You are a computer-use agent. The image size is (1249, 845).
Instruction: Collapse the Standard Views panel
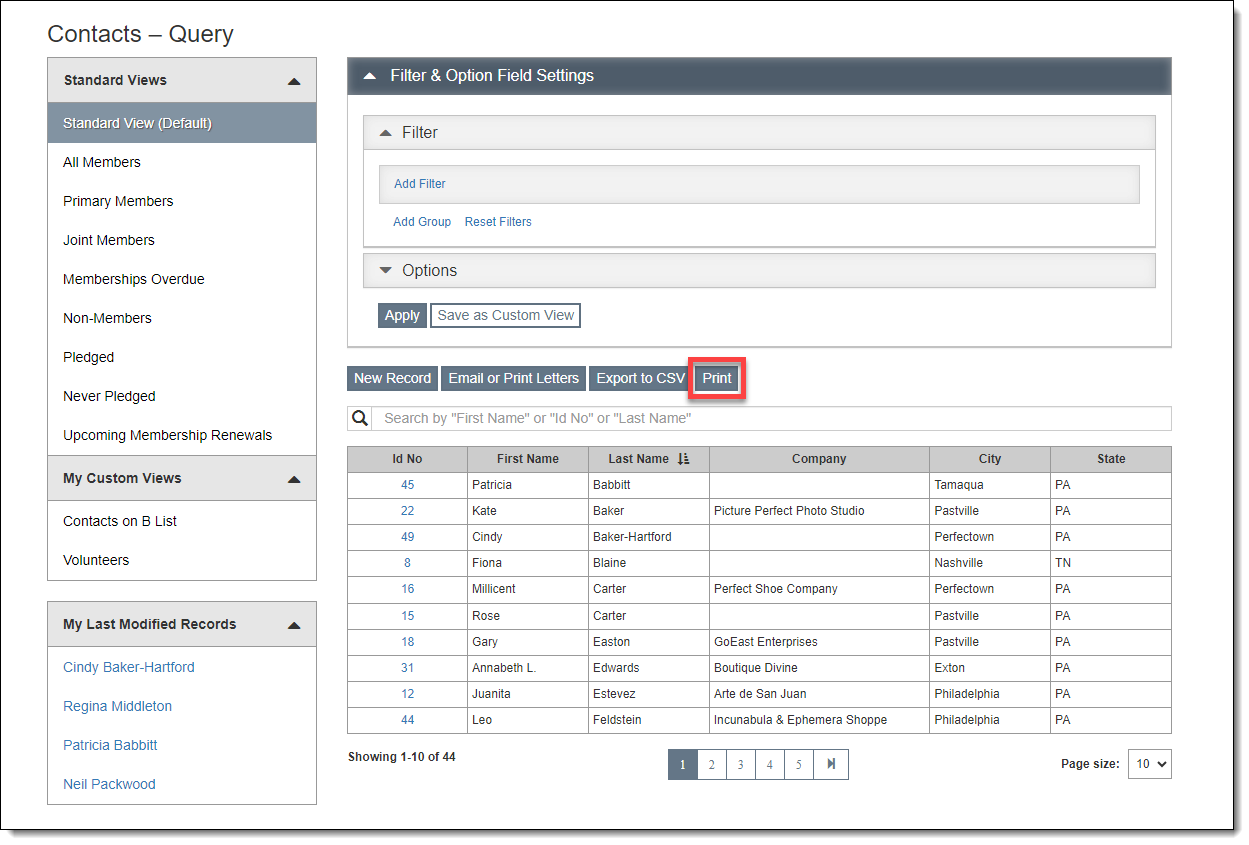coord(293,81)
